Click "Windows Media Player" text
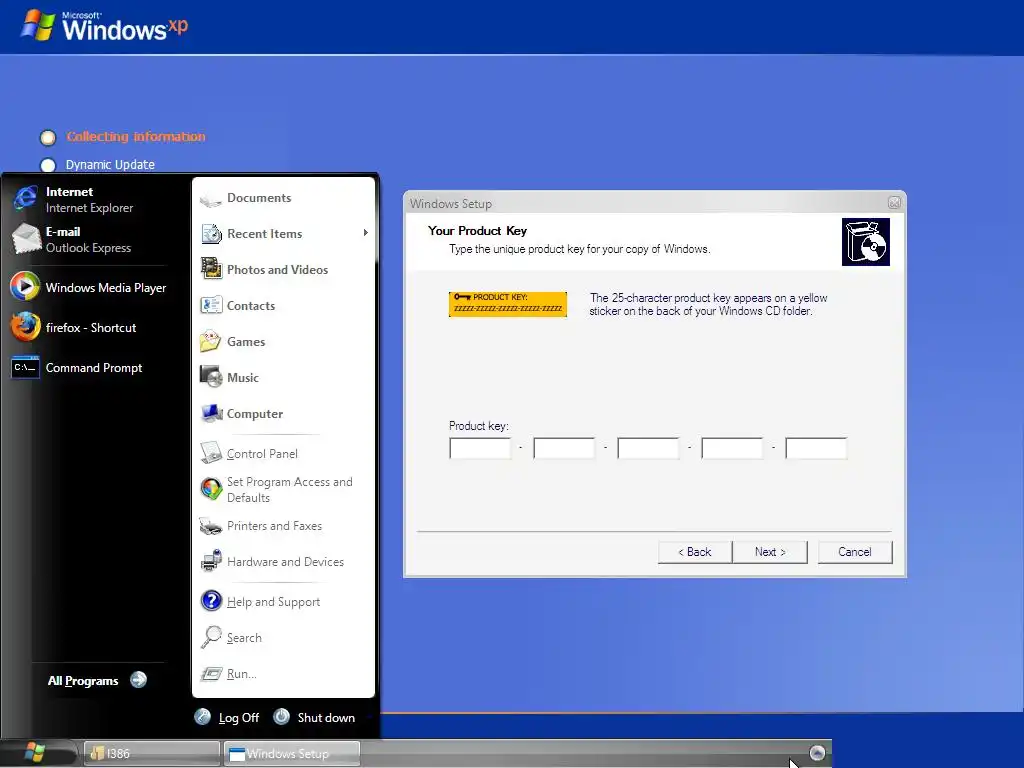This screenshot has width=1024, height=768. pos(106,287)
